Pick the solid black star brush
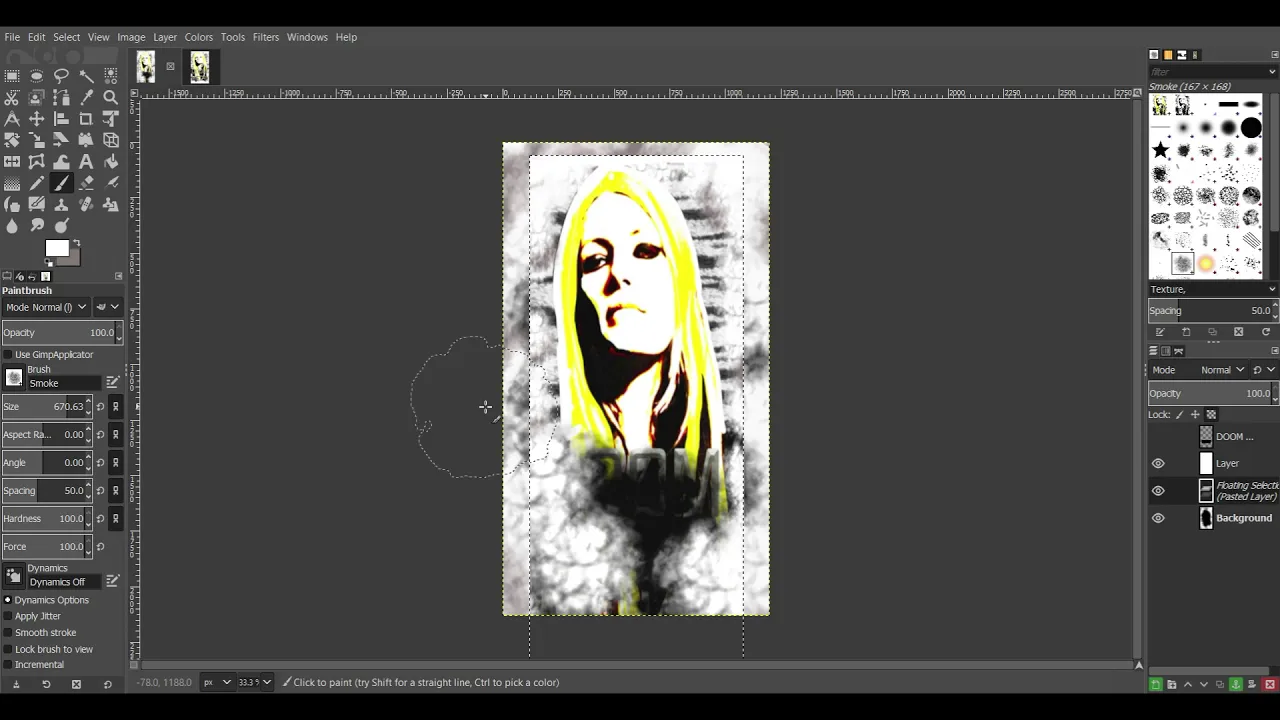The image size is (1280, 720). (1160, 150)
